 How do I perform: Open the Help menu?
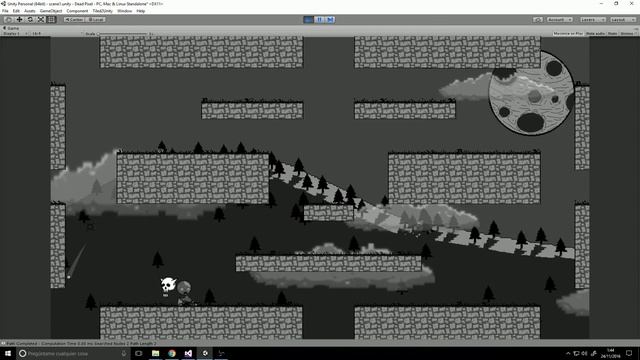[x=141, y=11]
